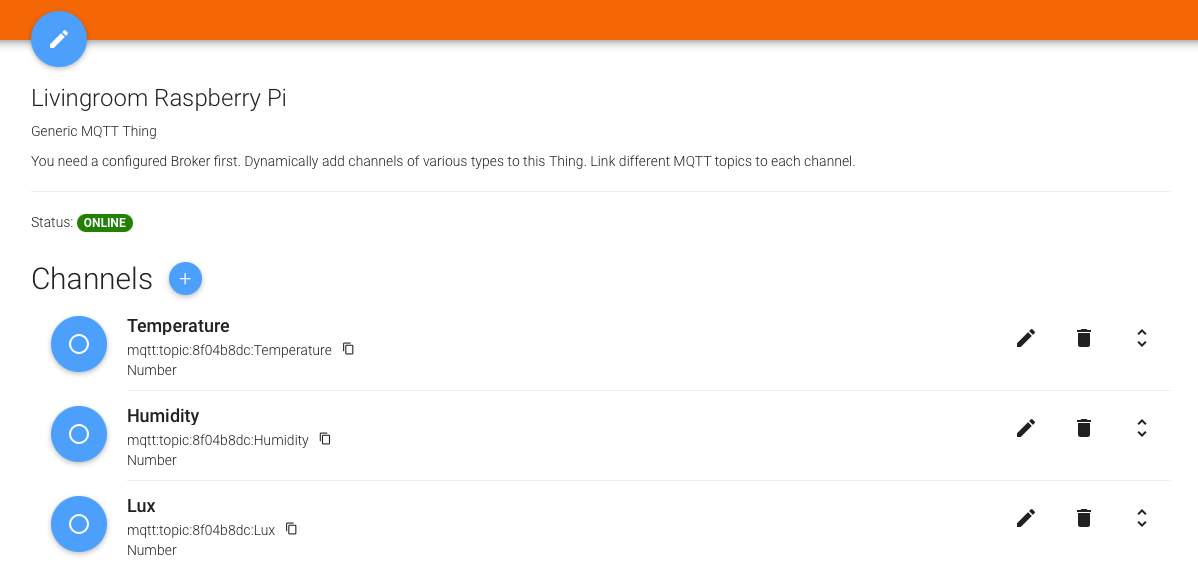Delete the Humidity channel
The height and width of the screenshot is (574, 1198).
pos(1083,428)
